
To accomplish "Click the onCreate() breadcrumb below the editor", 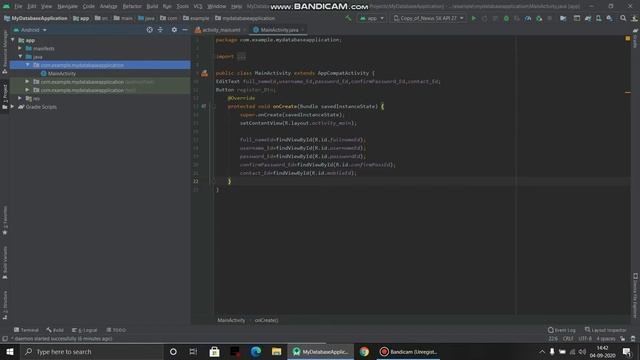I will 266,320.
